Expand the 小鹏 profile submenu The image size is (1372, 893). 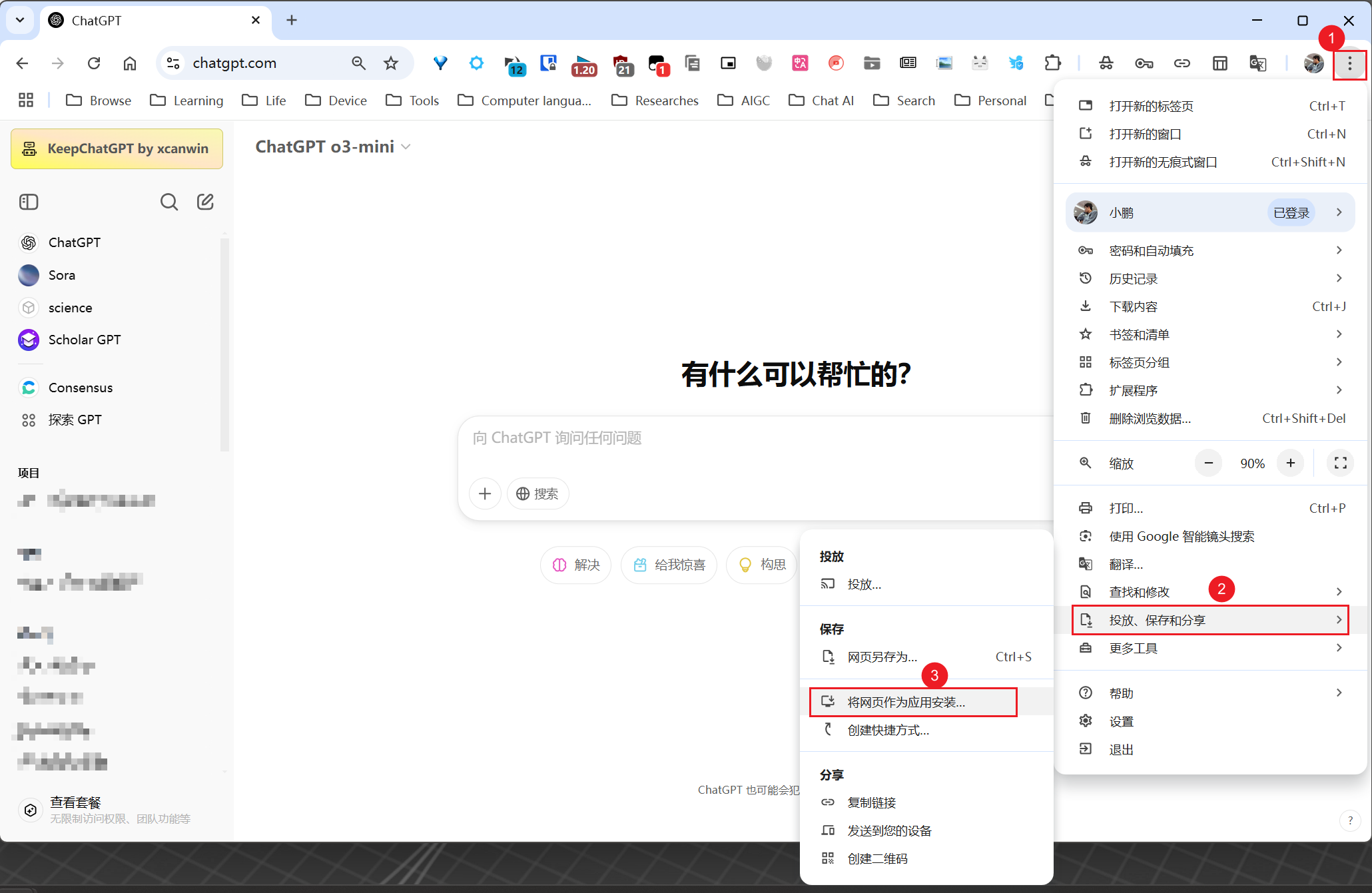click(1210, 212)
